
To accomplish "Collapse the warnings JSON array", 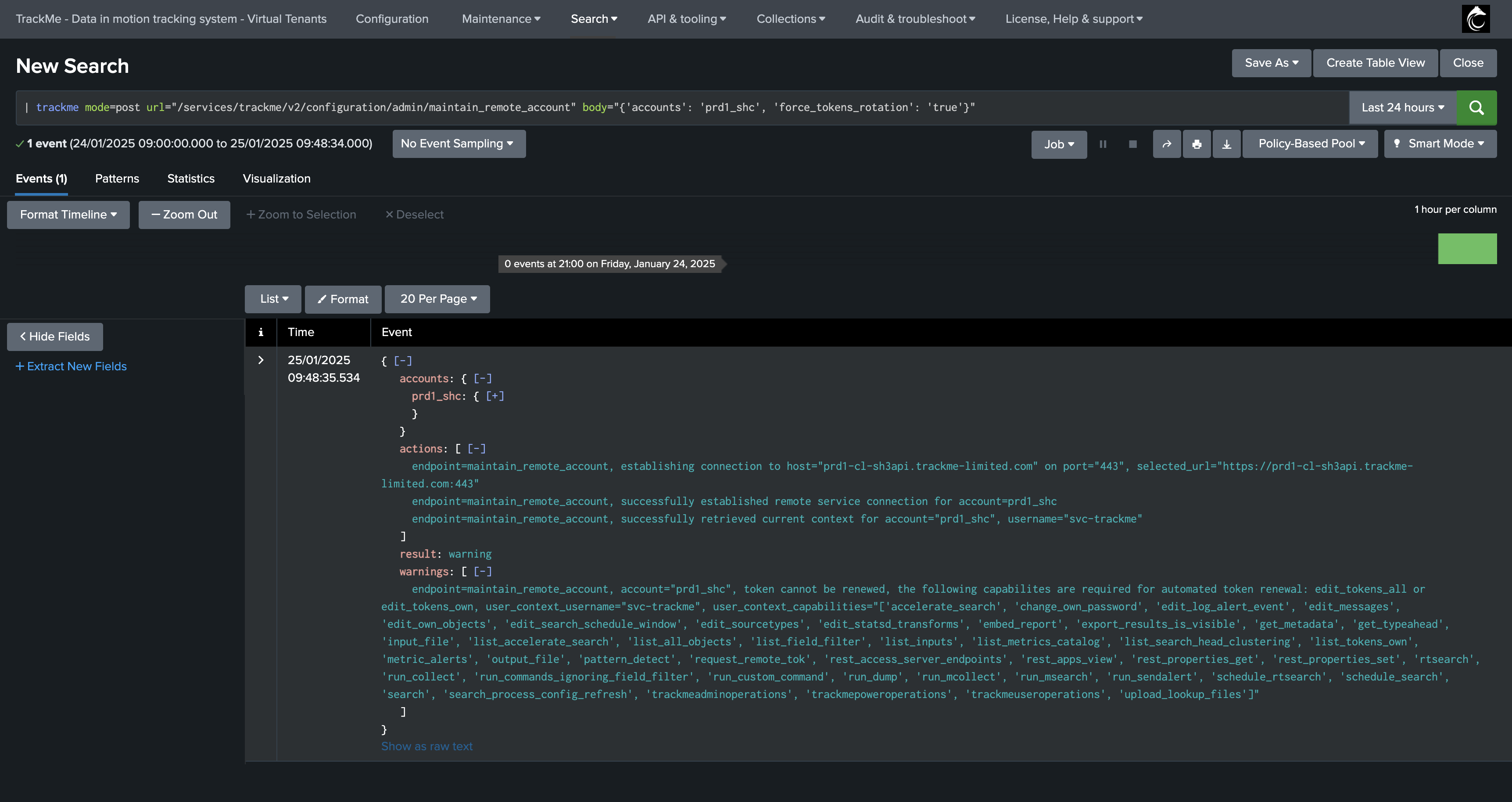I will (483, 571).
